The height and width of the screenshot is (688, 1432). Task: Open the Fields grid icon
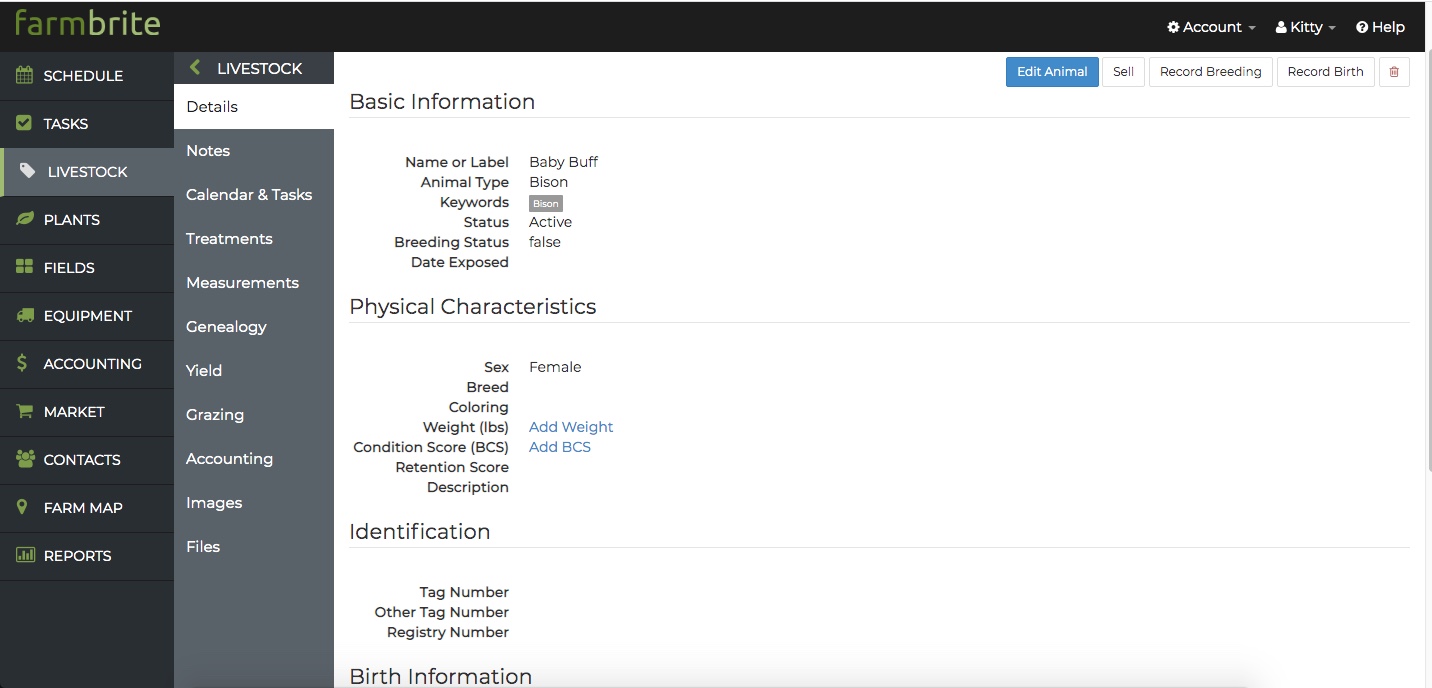24,267
